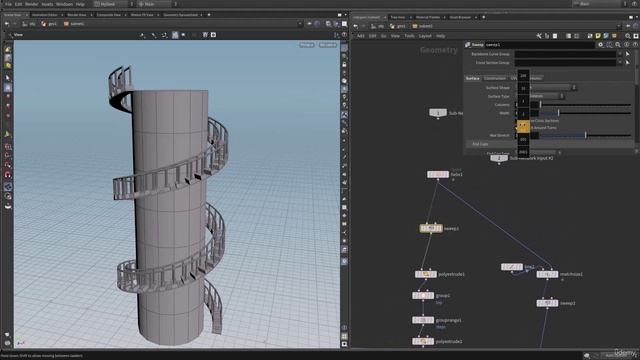Open the No cam camera menu
Viewport: 640px width, 360px height.
point(327,45)
